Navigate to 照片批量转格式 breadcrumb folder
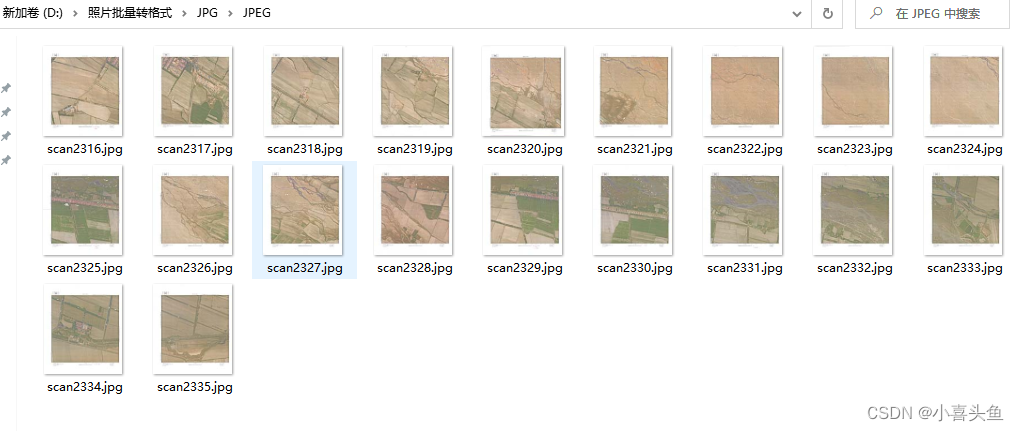 pyautogui.click(x=130, y=14)
